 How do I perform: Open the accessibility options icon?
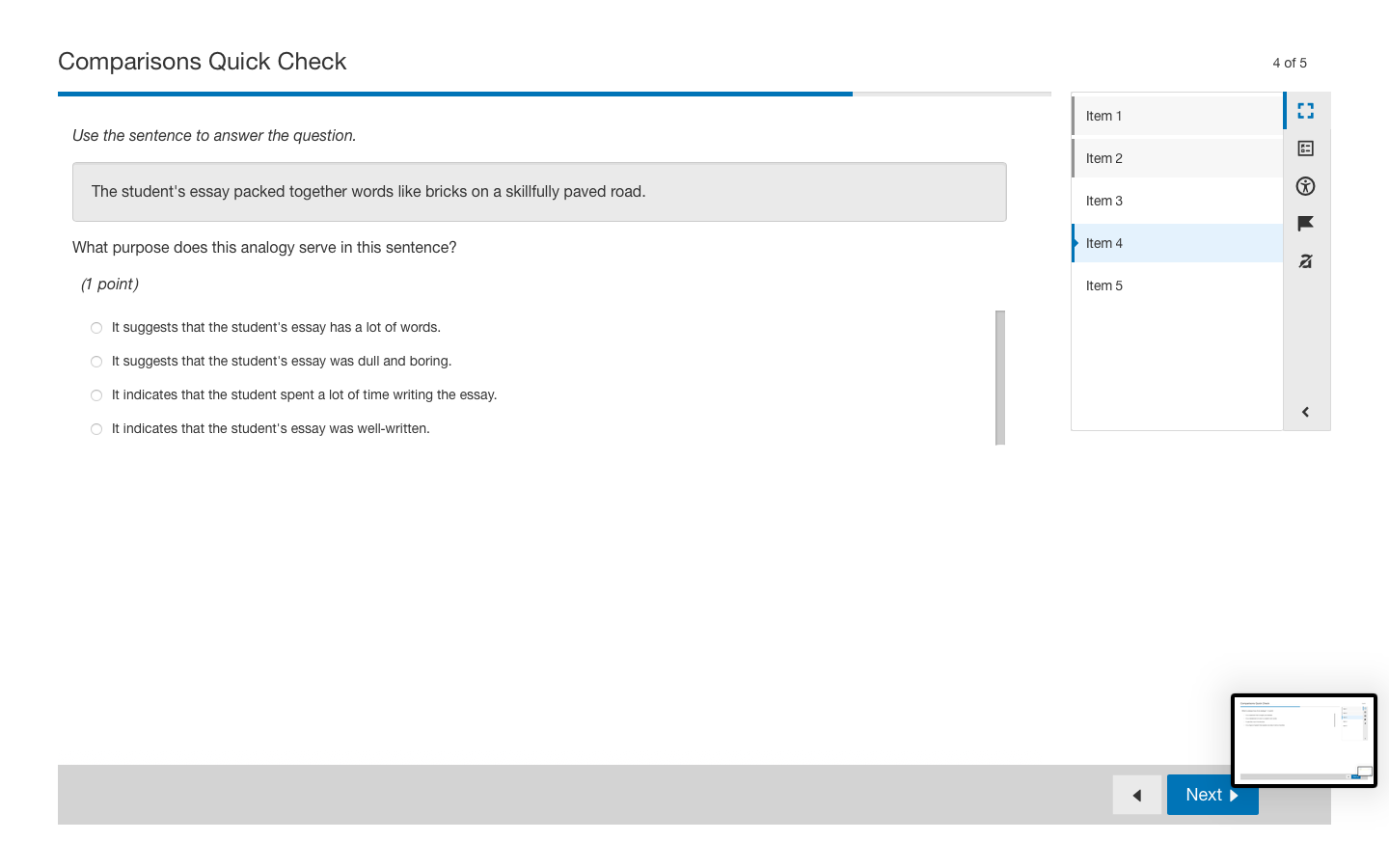[1305, 186]
